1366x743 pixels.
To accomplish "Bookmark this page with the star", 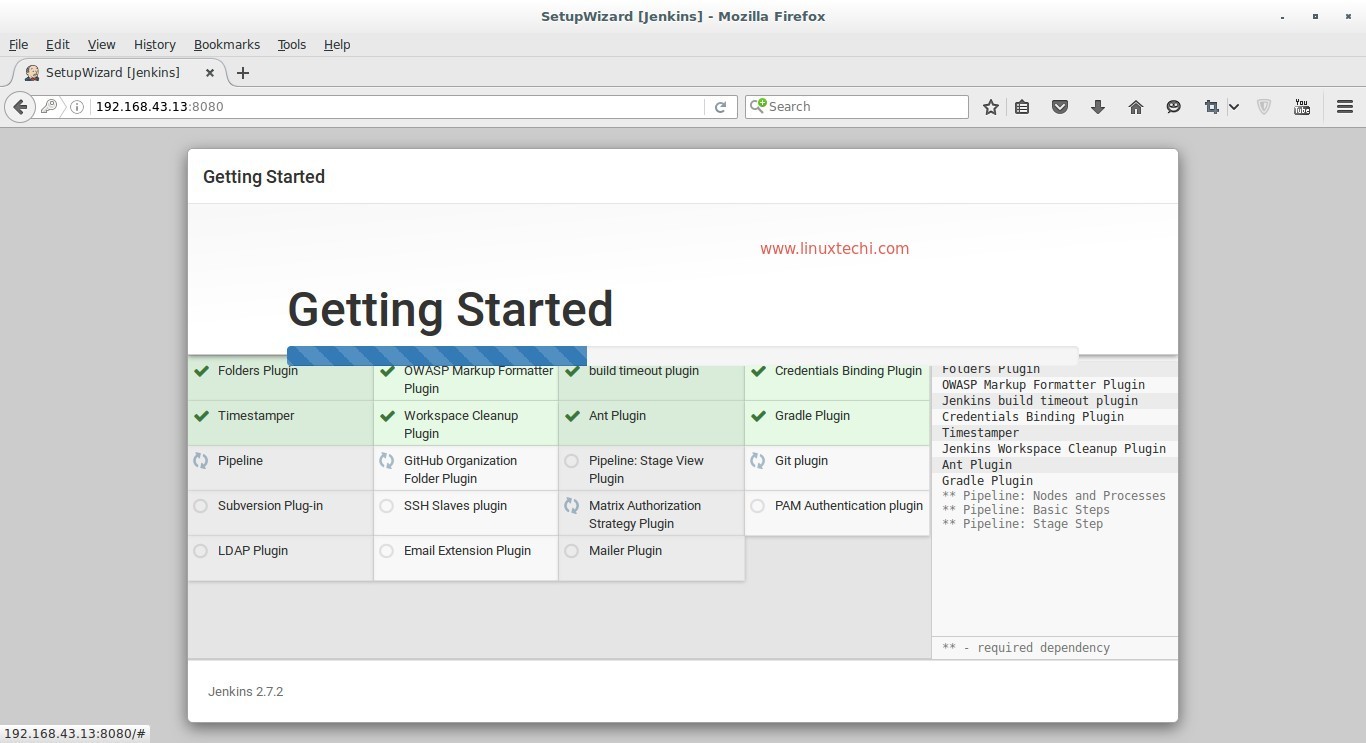I will click(990, 106).
